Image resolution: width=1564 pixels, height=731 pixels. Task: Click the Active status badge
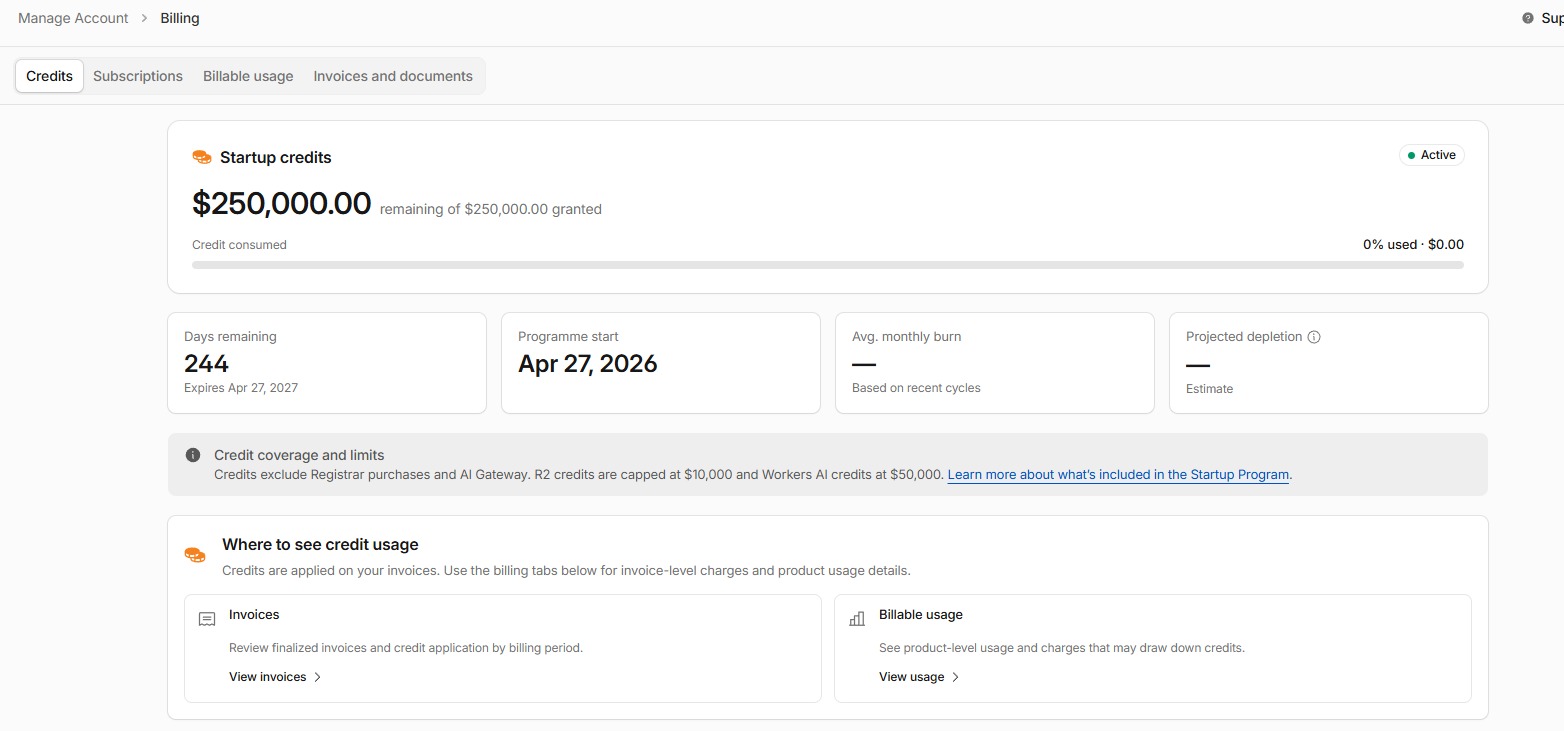[1431, 155]
